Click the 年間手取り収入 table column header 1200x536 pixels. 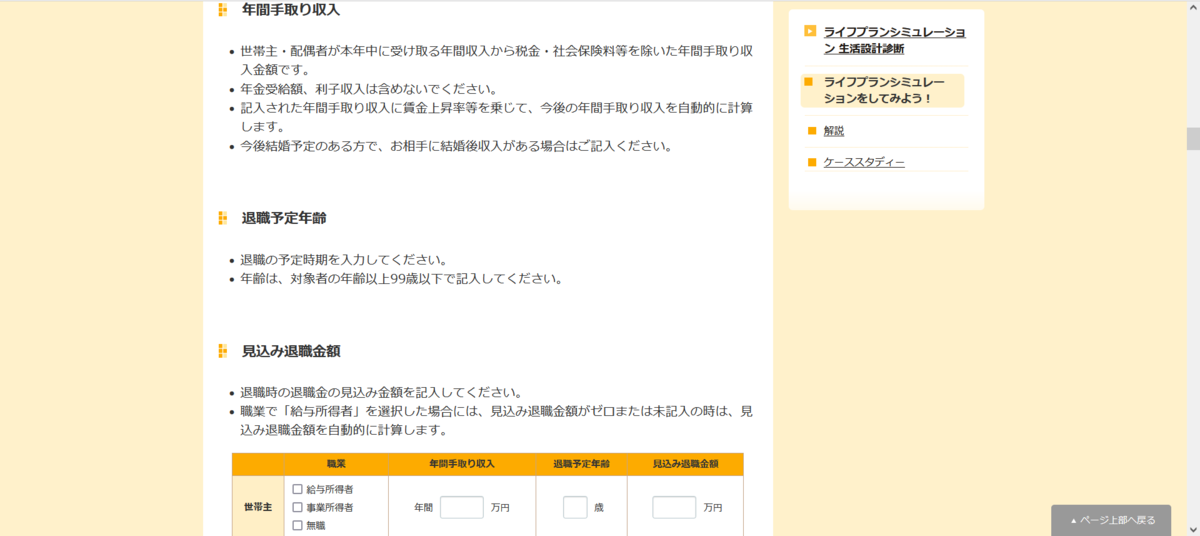coord(462,465)
